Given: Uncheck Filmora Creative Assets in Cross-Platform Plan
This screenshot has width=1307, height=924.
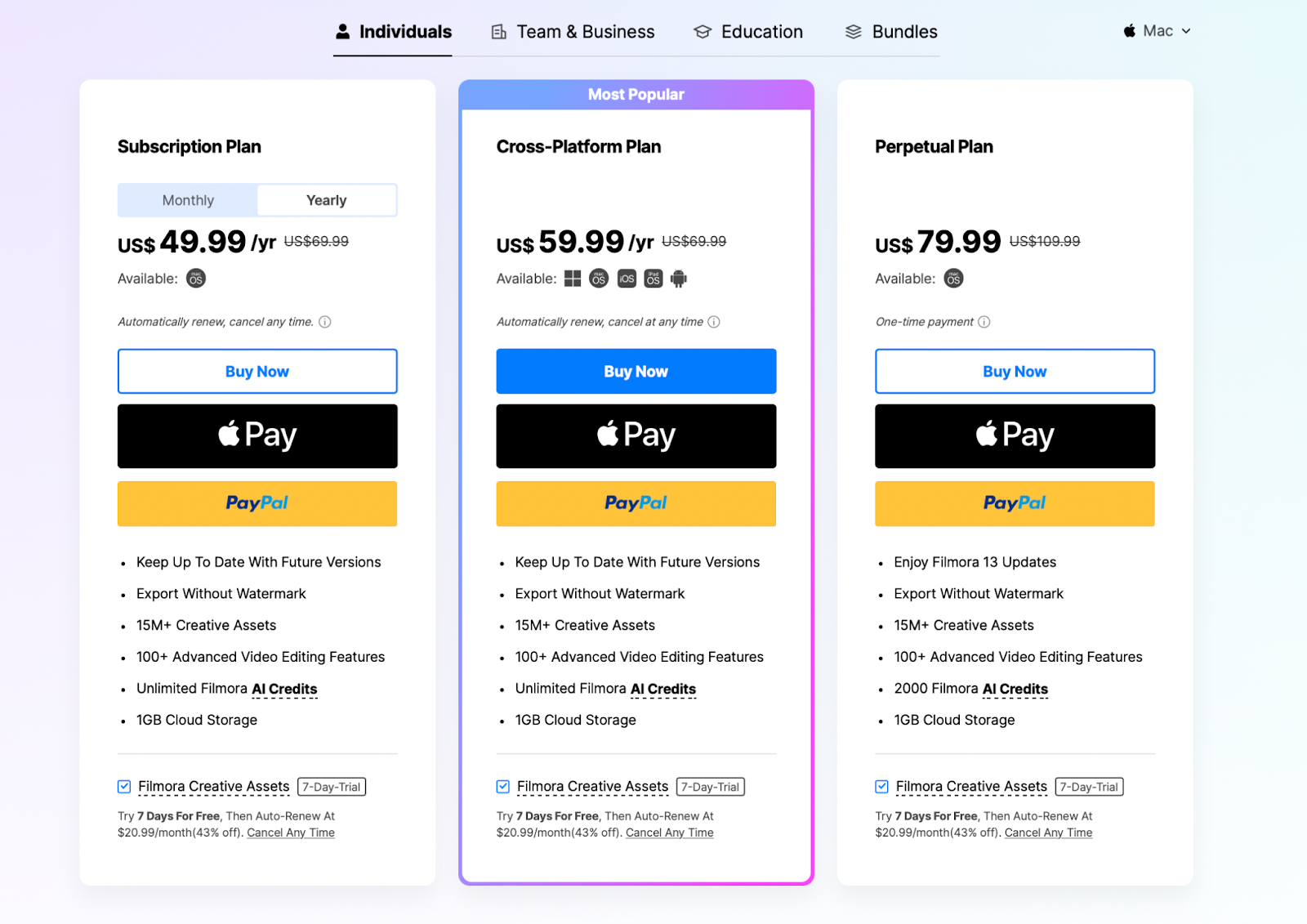Looking at the screenshot, I should (503, 787).
